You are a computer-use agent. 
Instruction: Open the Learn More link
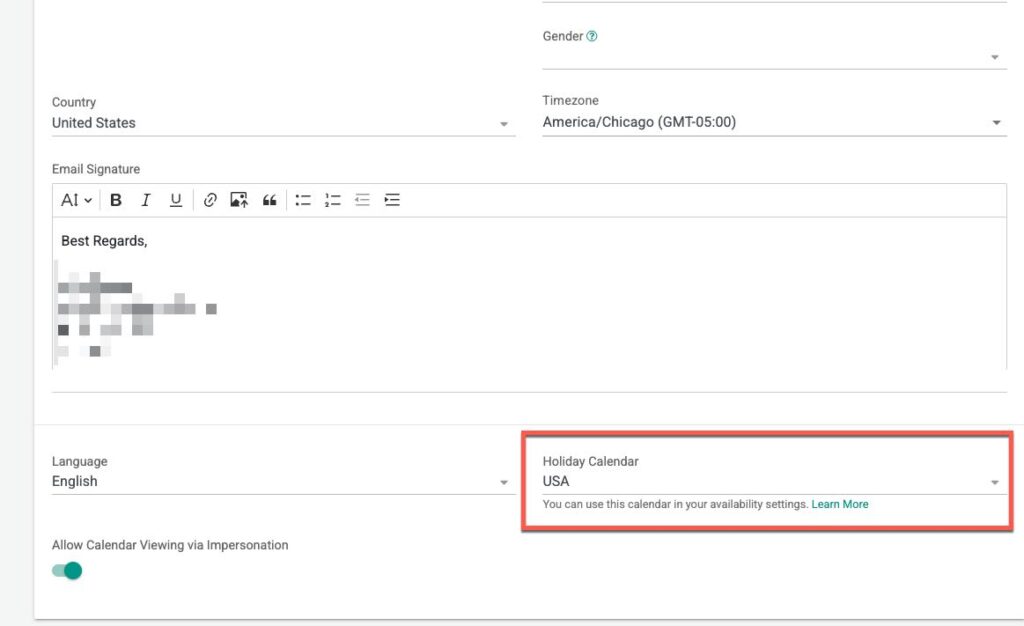point(840,504)
